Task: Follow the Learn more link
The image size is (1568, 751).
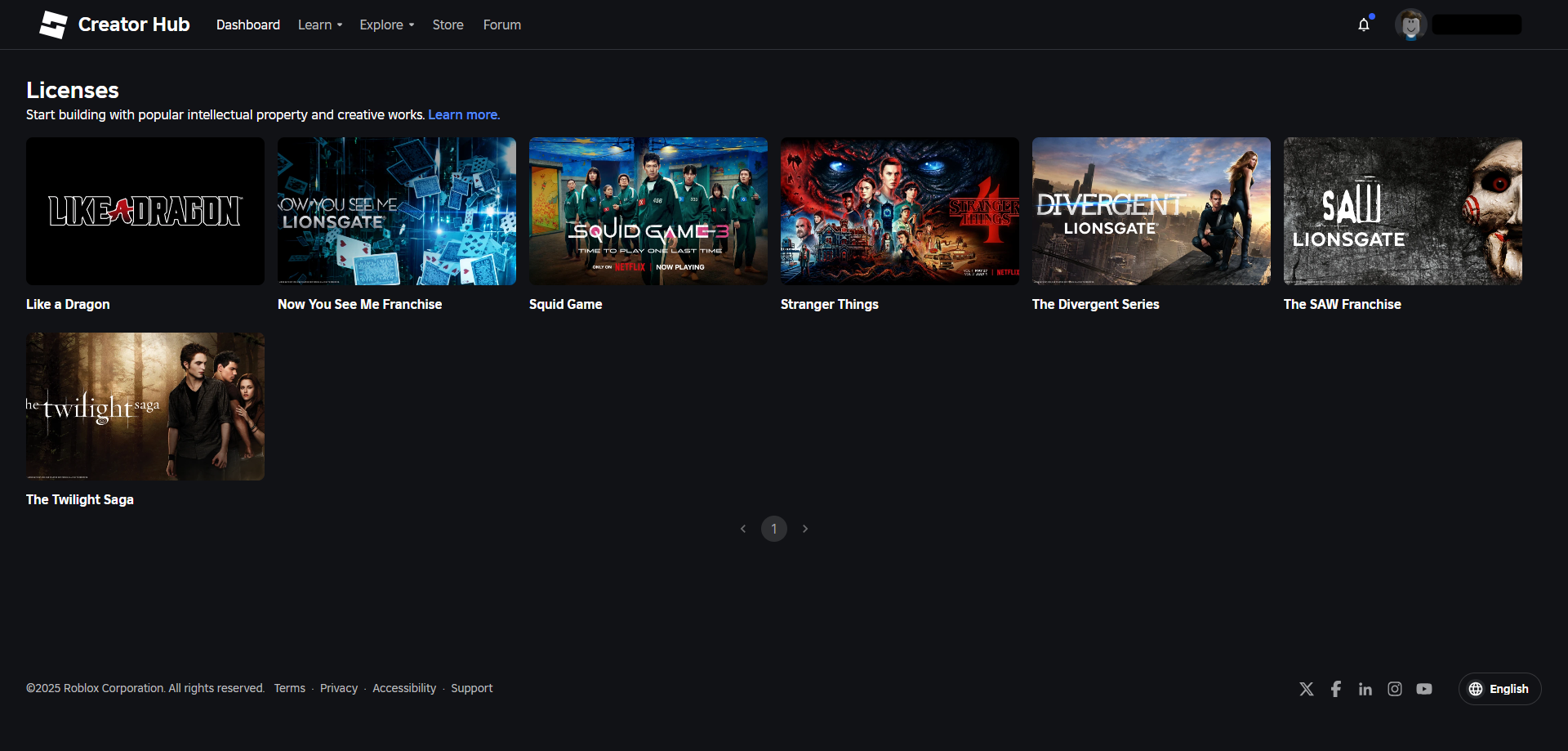Action: click(x=464, y=114)
